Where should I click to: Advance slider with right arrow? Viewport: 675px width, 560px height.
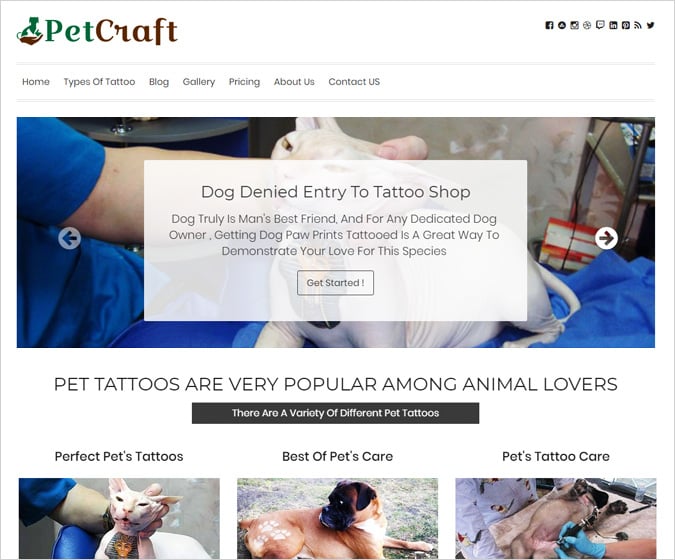point(606,238)
